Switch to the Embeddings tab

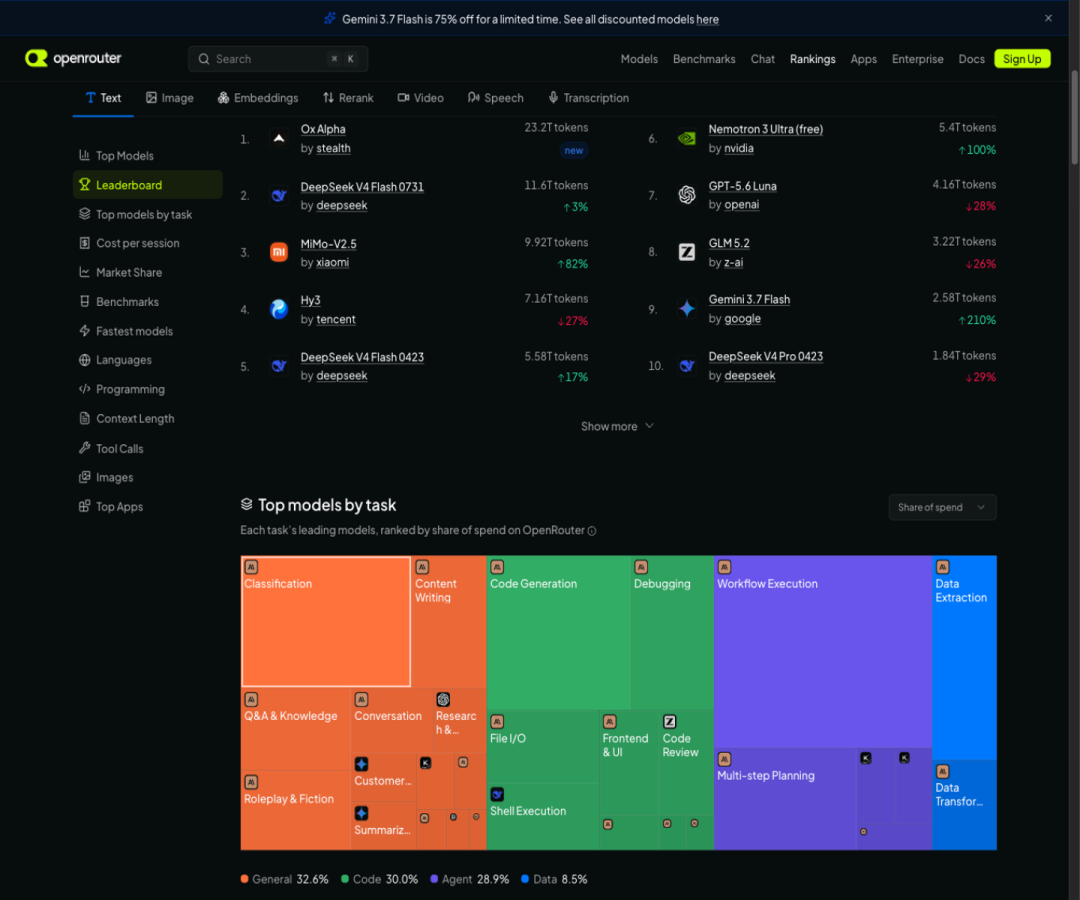click(x=258, y=98)
